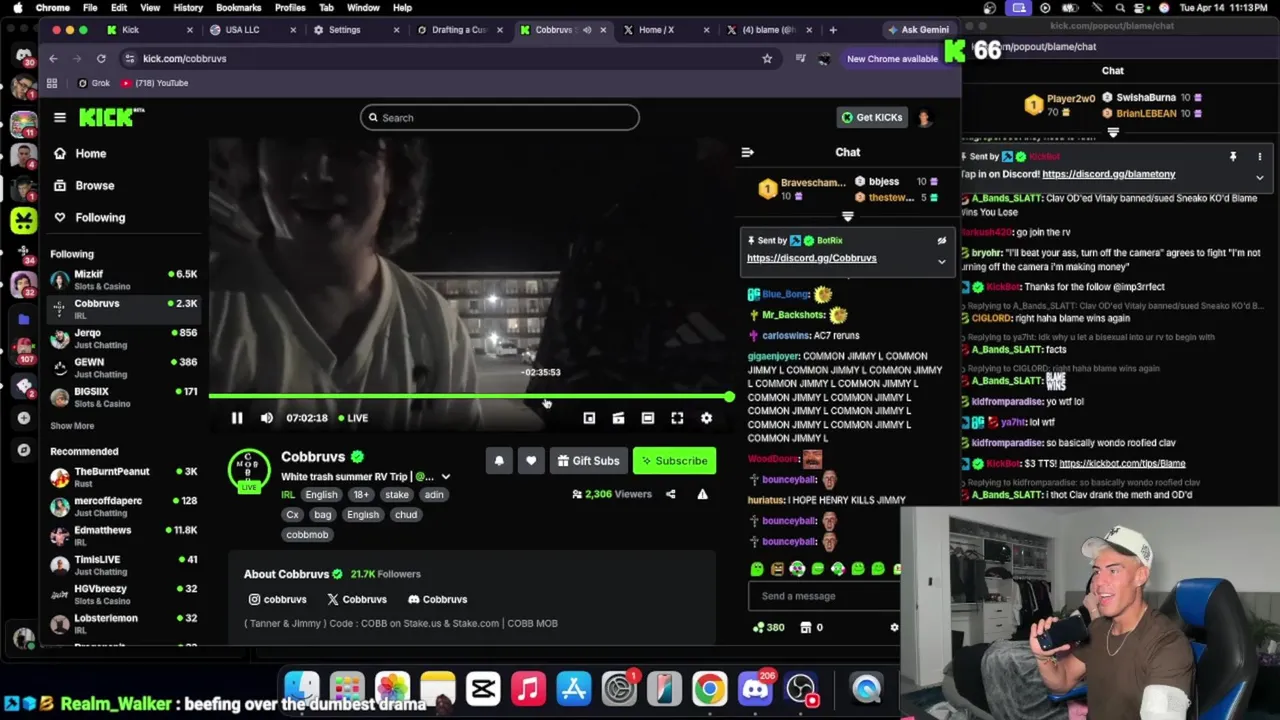Focus the Send a message chat input
Image resolution: width=1280 pixels, height=720 pixels.
coord(824,596)
